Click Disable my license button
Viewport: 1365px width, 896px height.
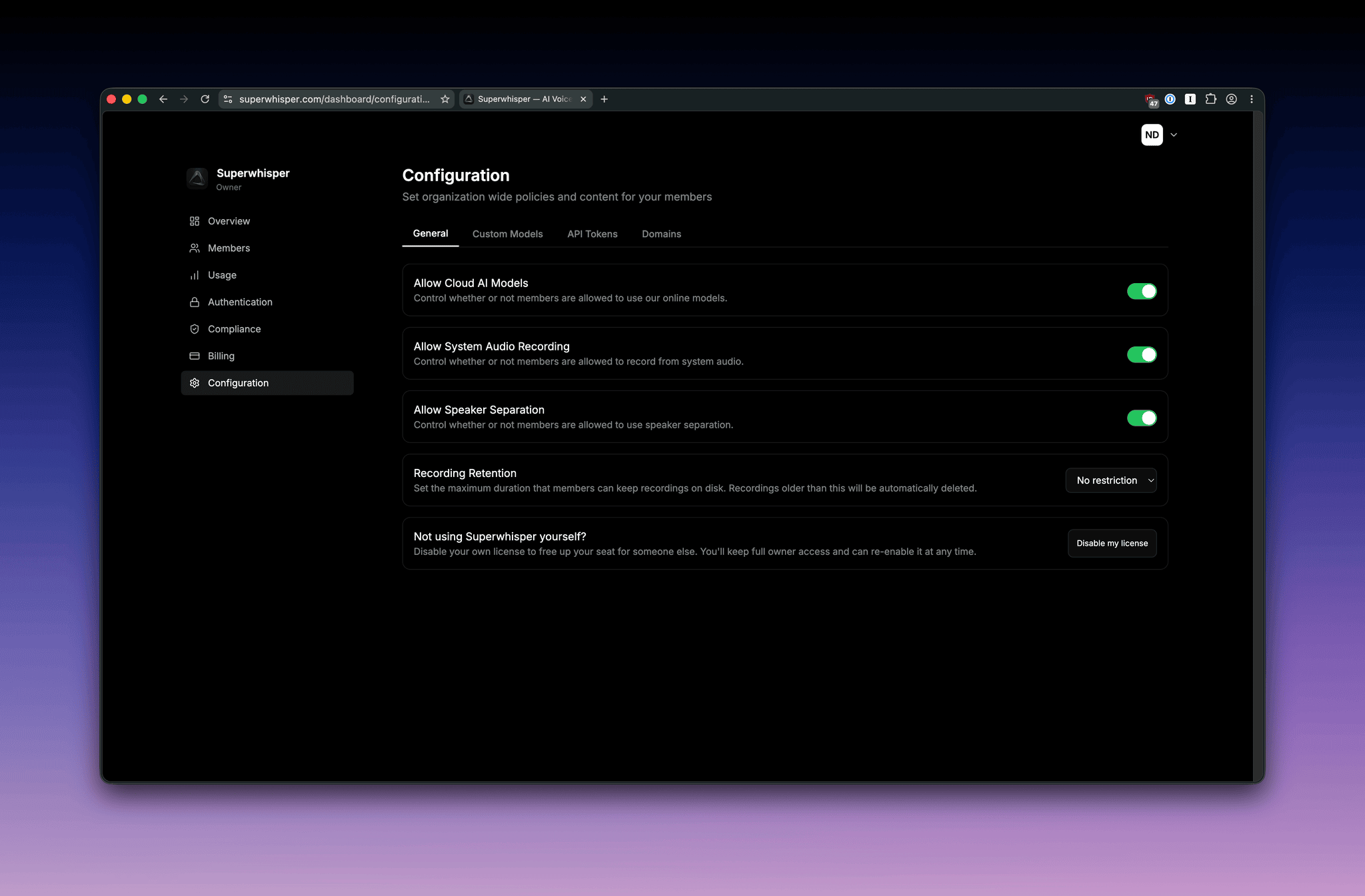1112,544
